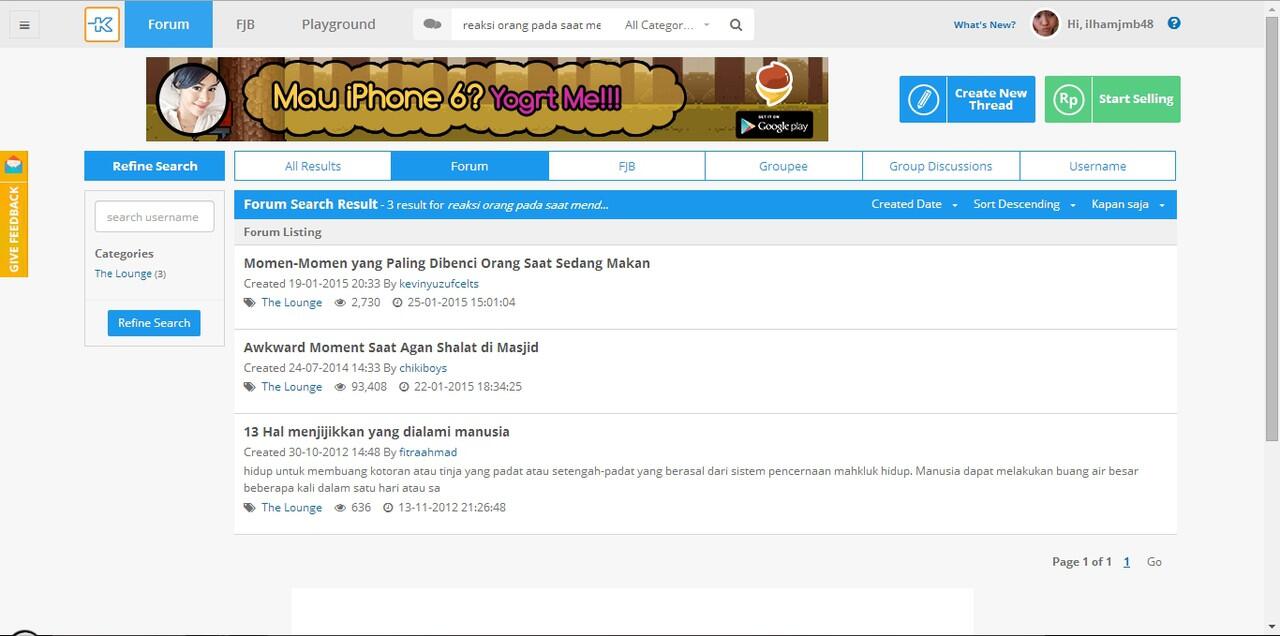Image resolution: width=1280 pixels, height=636 pixels.
Task: Go to Kaskus home via the logo
Action: 102,24
